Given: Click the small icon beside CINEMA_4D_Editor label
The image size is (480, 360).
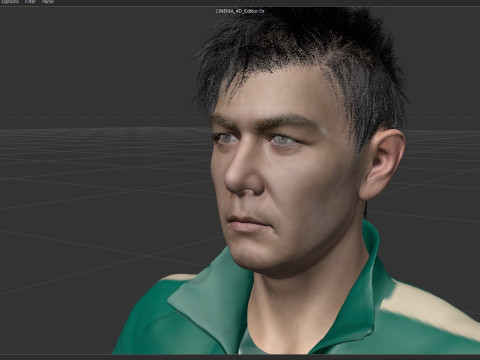Looking at the screenshot, I should (x=262, y=11).
